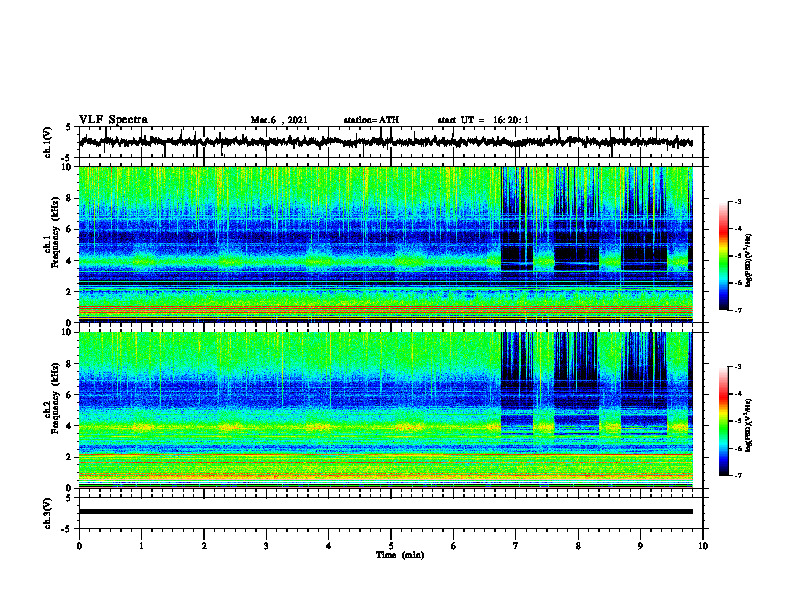Click the "5" voltage tick of ch.3(V) panel
Image resolution: width=792 pixels, height=612 pixels.
69,498
